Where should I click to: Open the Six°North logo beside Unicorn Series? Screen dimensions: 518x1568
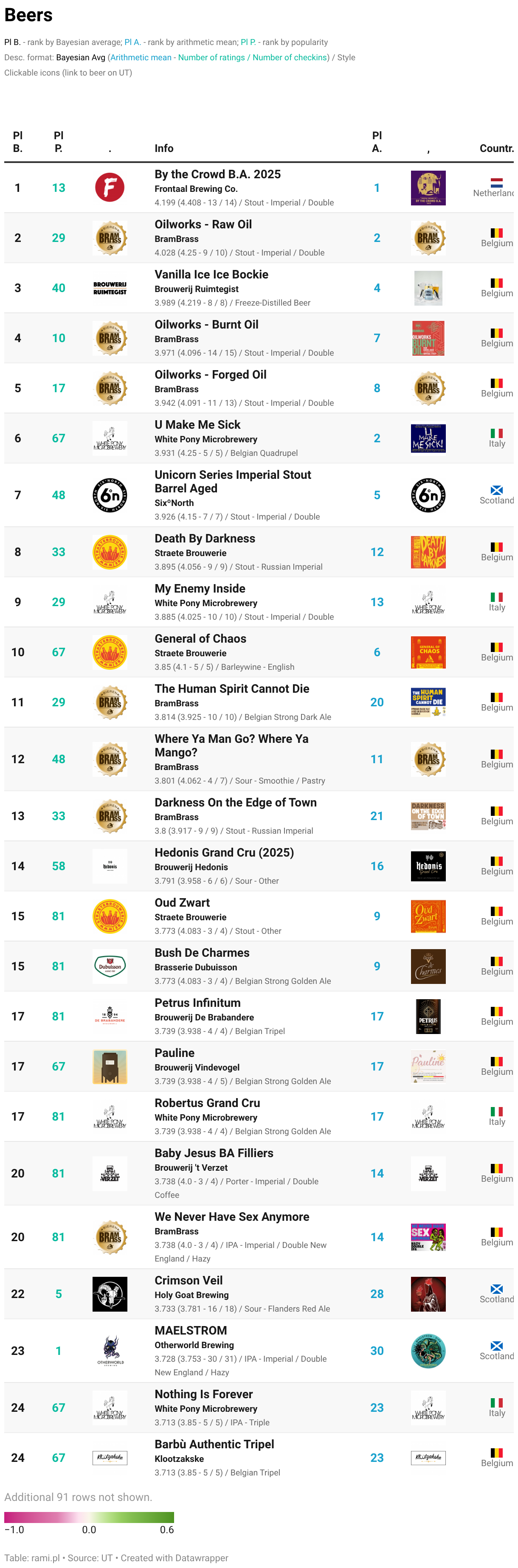110,495
